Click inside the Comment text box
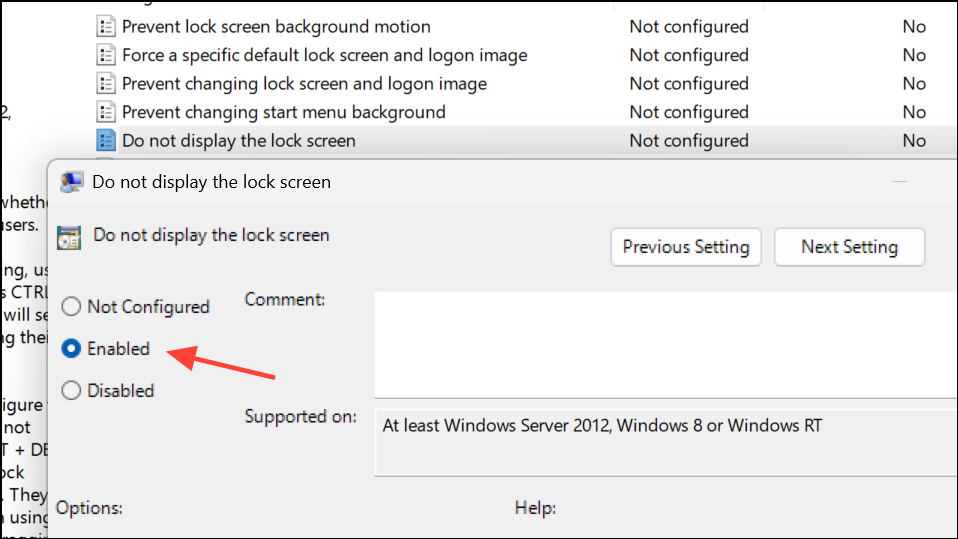Viewport: 958px width, 539px height. tap(665, 345)
